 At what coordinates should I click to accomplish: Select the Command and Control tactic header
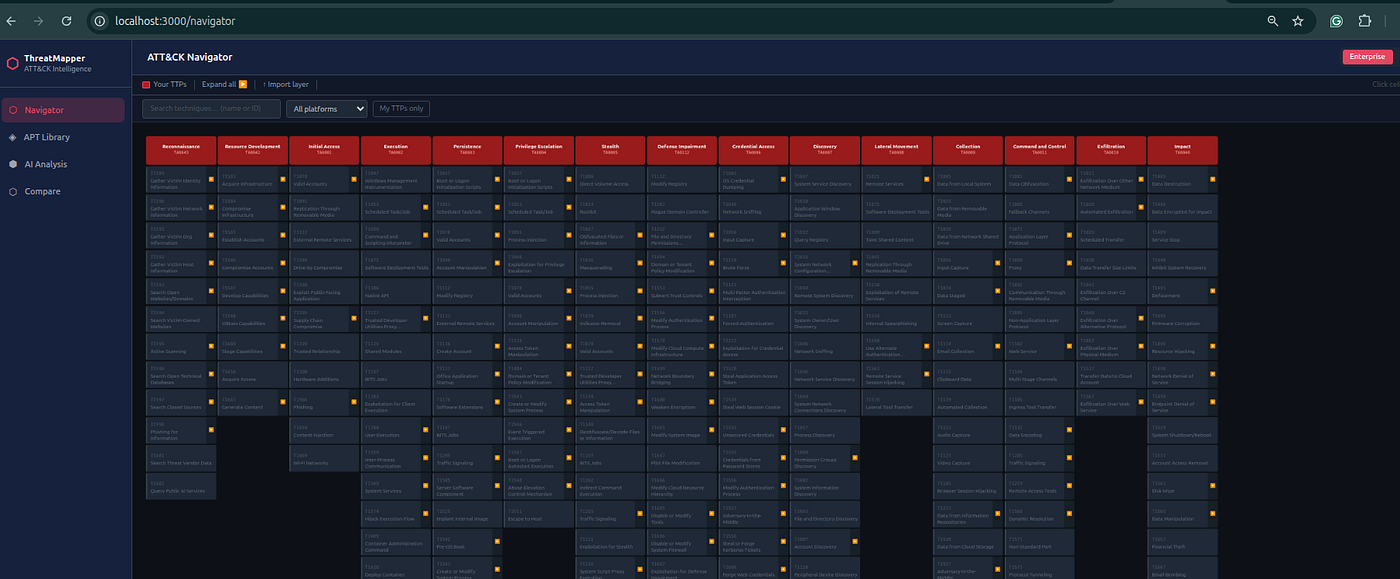(x=1039, y=149)
